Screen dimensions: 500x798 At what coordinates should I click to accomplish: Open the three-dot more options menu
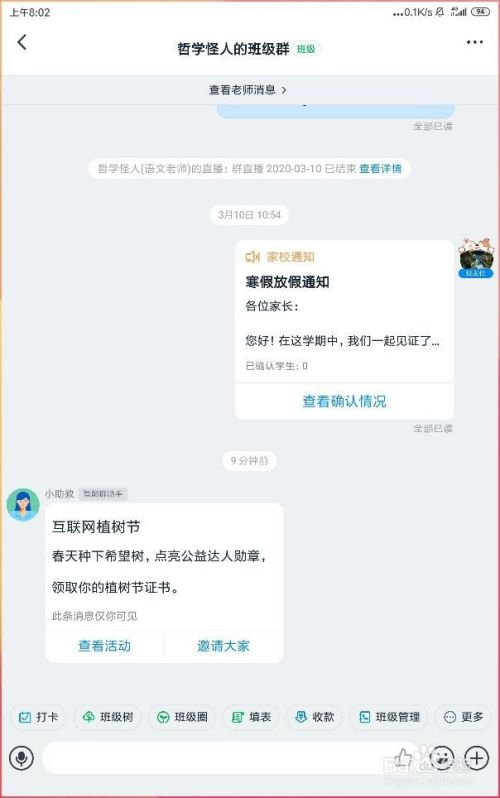tap(475, 42)
